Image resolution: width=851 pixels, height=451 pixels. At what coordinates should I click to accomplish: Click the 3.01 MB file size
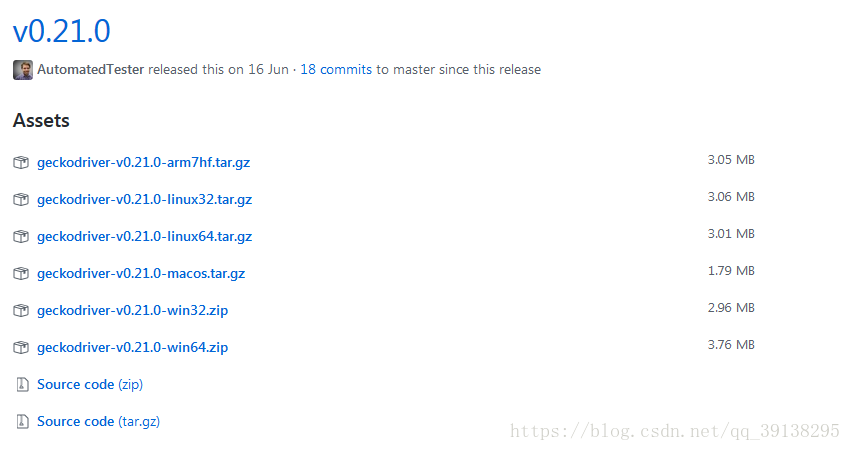tap(731, 233)
